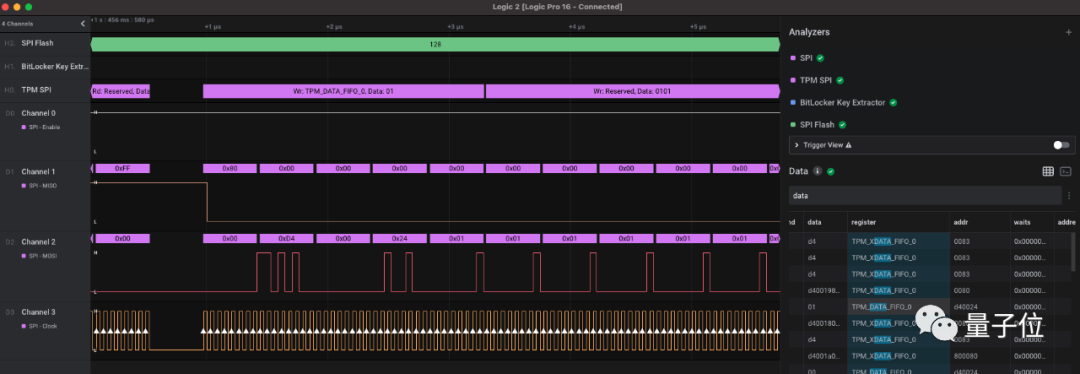Click the 0xD4 MOSI byte bubble

coord(287,238)
